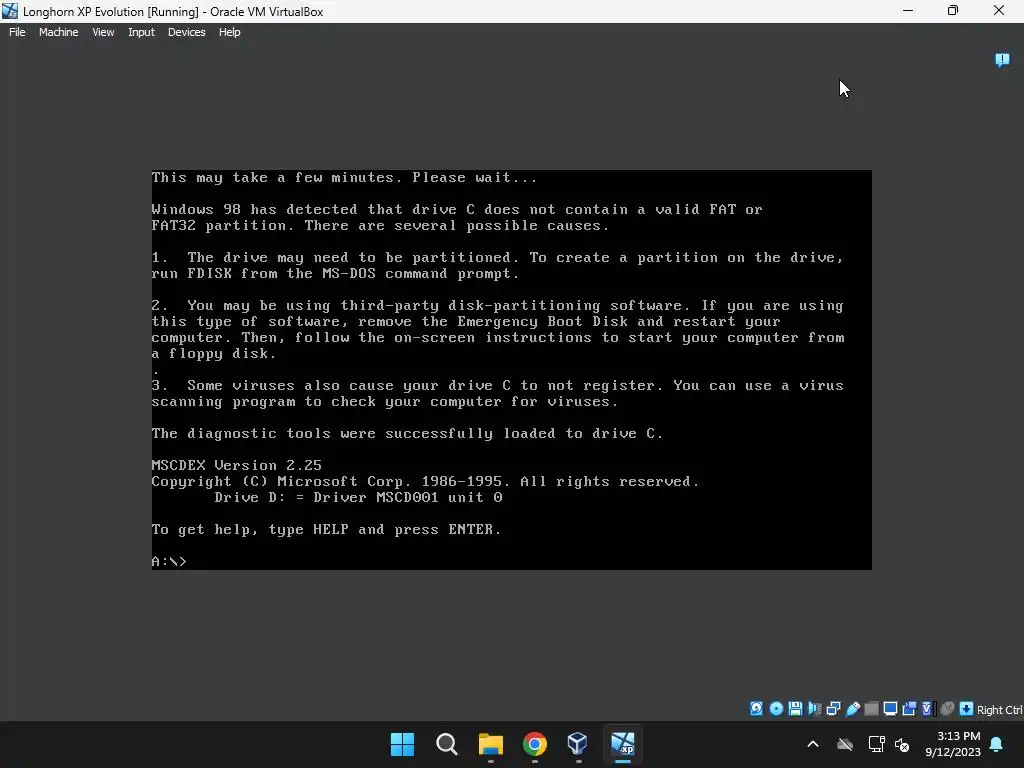Click the 'To get help, type HELP' line
The width and height of the screenshot is (1024, 768).
[327, 530]
